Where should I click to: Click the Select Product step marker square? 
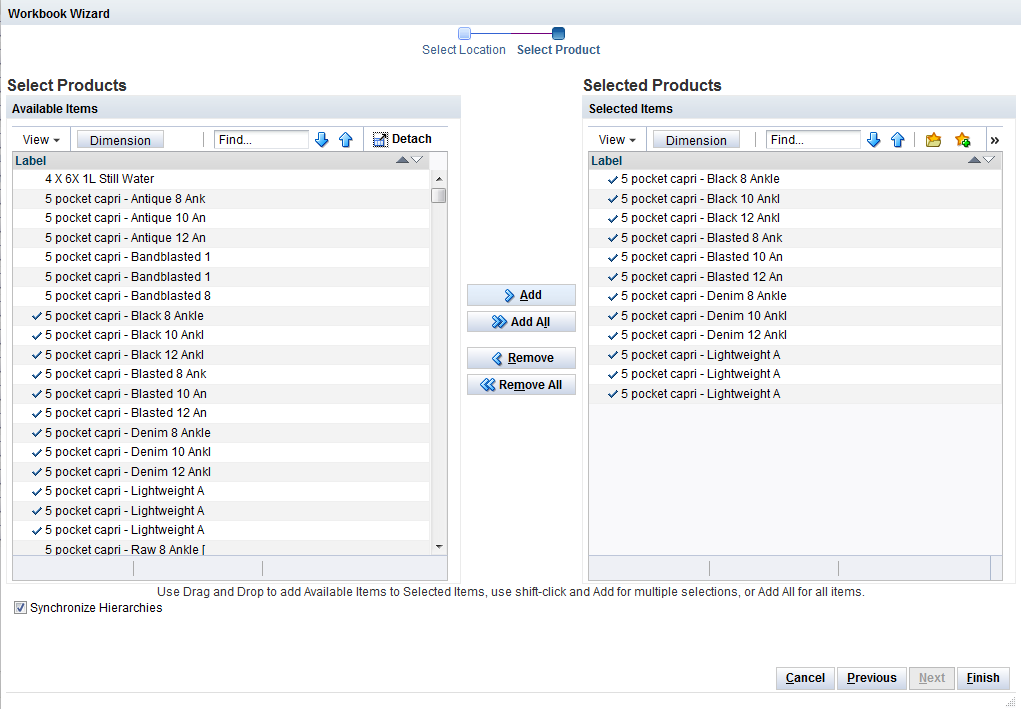[x=558, y=33]
